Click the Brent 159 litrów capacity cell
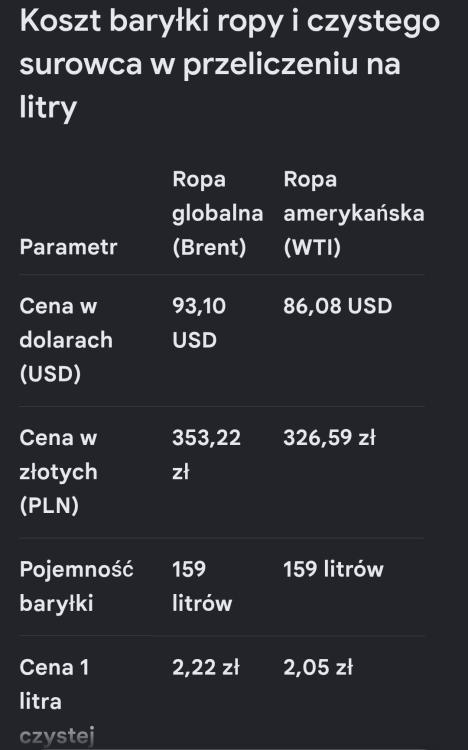The height and width of the screenshot is (750, 468). coord(202,586)
